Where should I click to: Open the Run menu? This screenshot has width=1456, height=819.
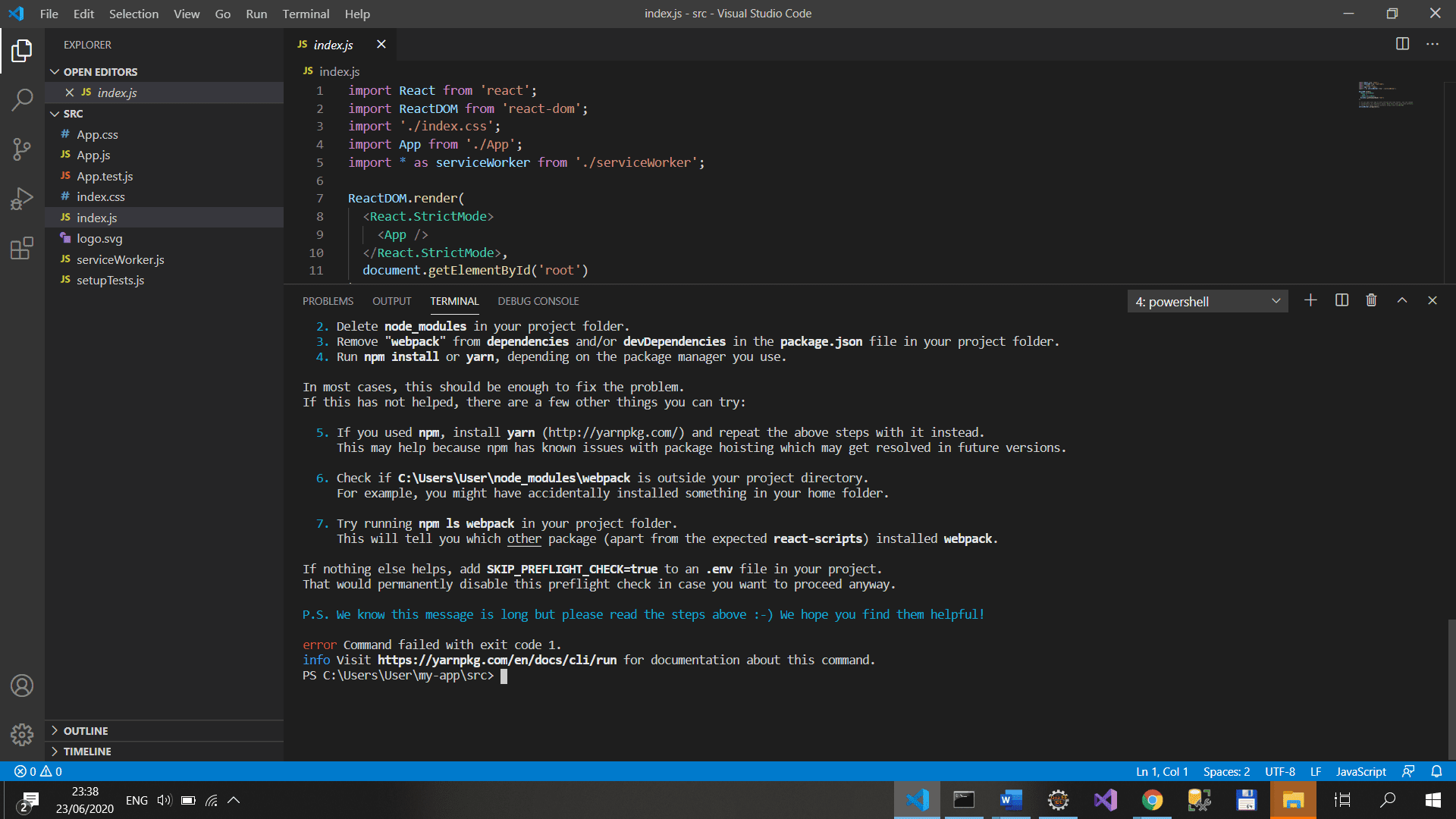(256, 14)
